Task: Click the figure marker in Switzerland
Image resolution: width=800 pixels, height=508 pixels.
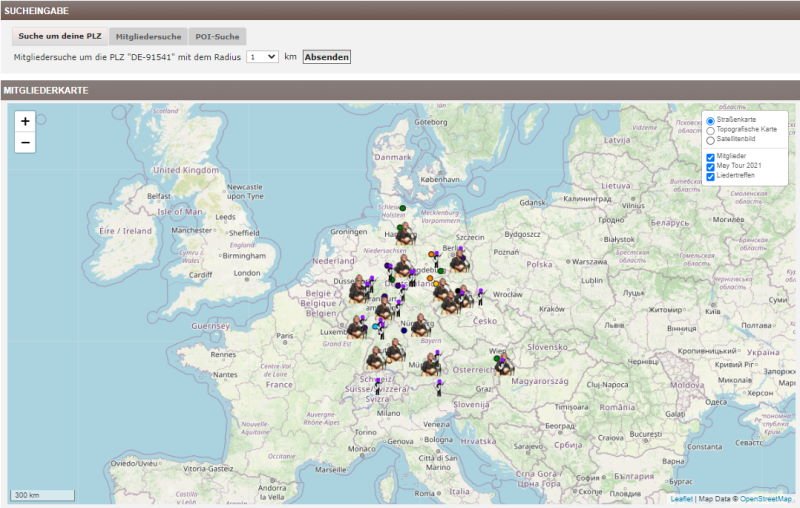Action: point(378,387)
